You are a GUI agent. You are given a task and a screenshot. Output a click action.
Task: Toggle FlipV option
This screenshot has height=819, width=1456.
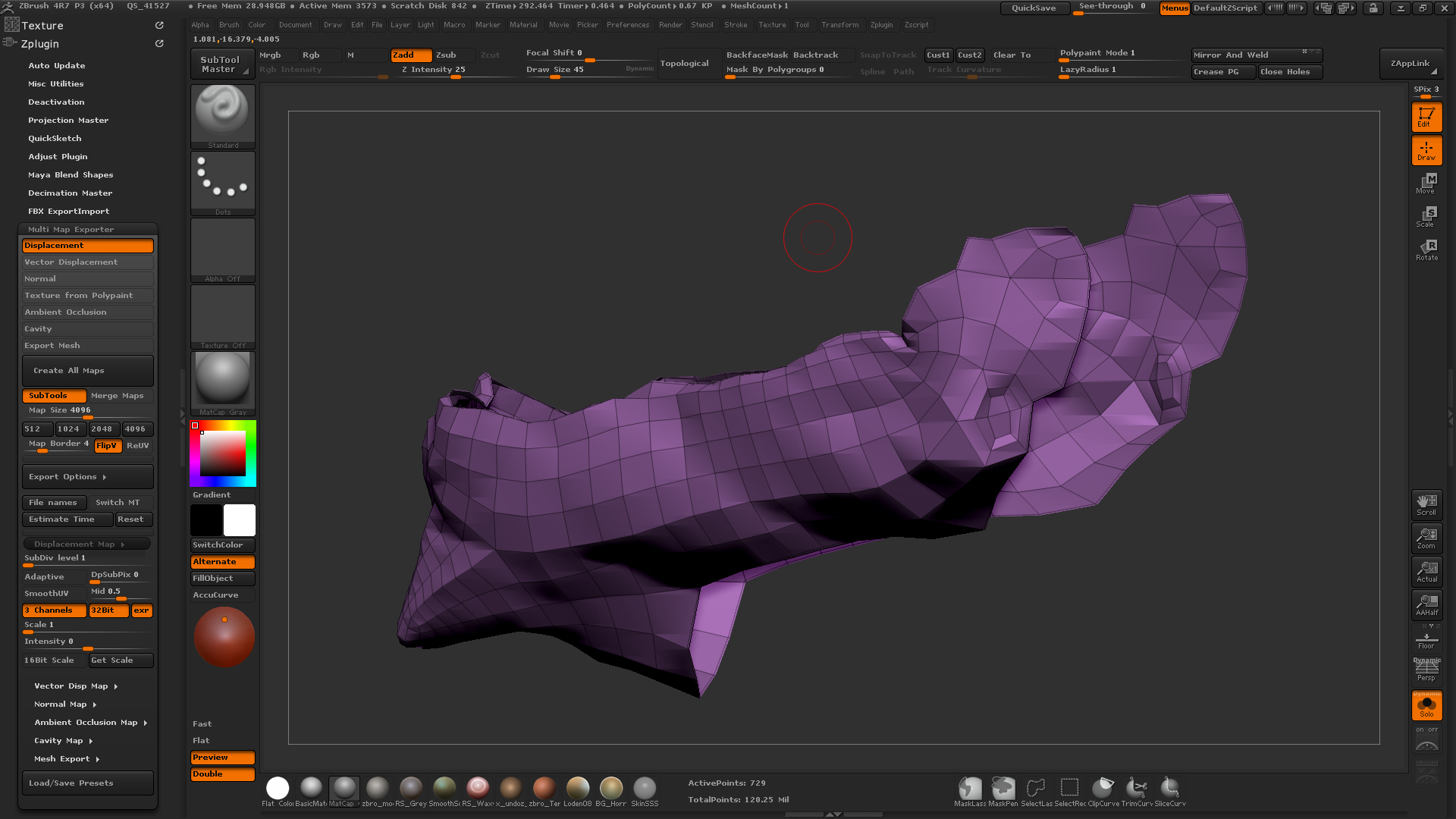point(108,446)
